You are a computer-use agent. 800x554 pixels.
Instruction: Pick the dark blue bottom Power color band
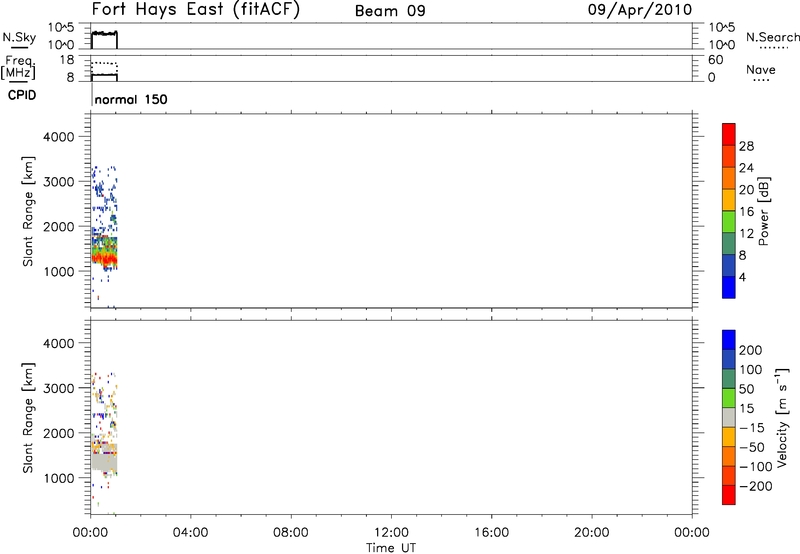click(729, 287)
